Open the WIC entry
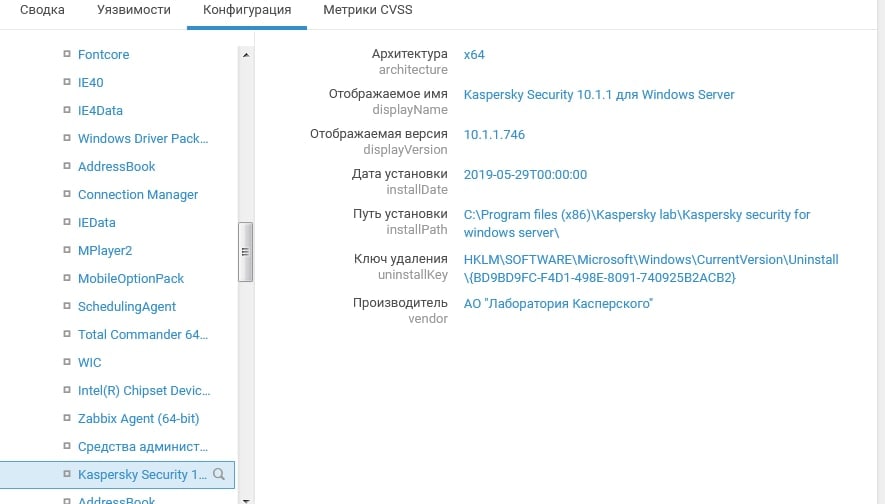885x504 pixels. (x=90, y=362)
